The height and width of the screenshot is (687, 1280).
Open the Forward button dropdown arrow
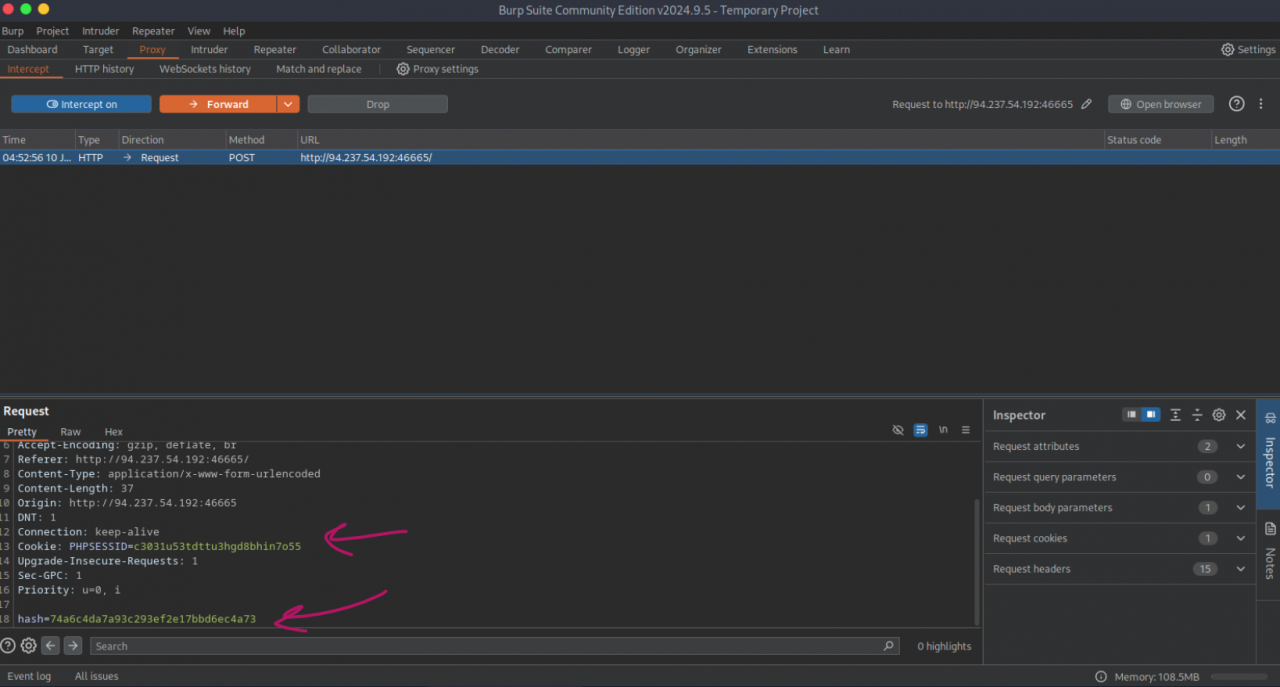288,104
